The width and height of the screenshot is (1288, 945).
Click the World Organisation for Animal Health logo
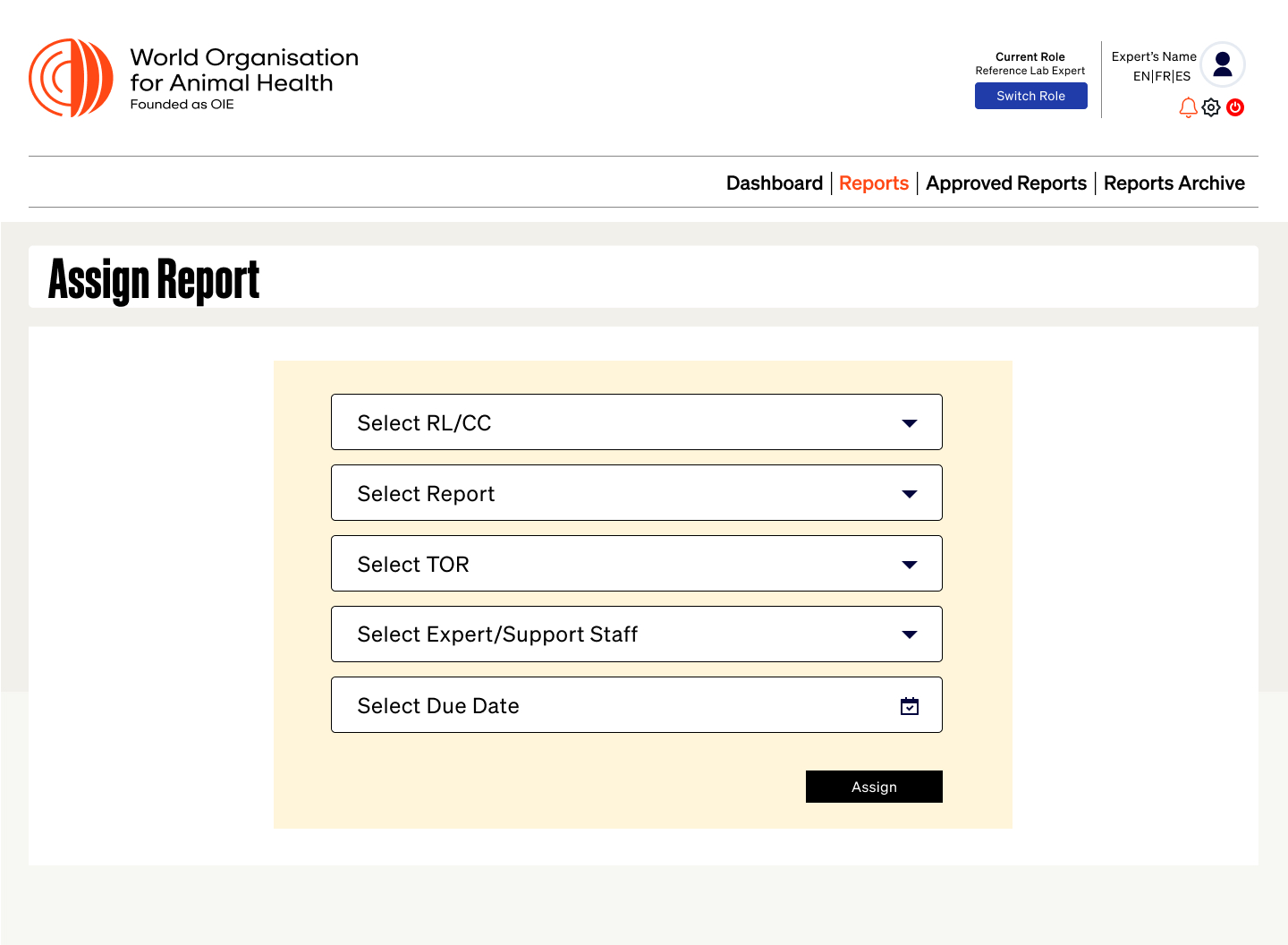pos(72,78)
